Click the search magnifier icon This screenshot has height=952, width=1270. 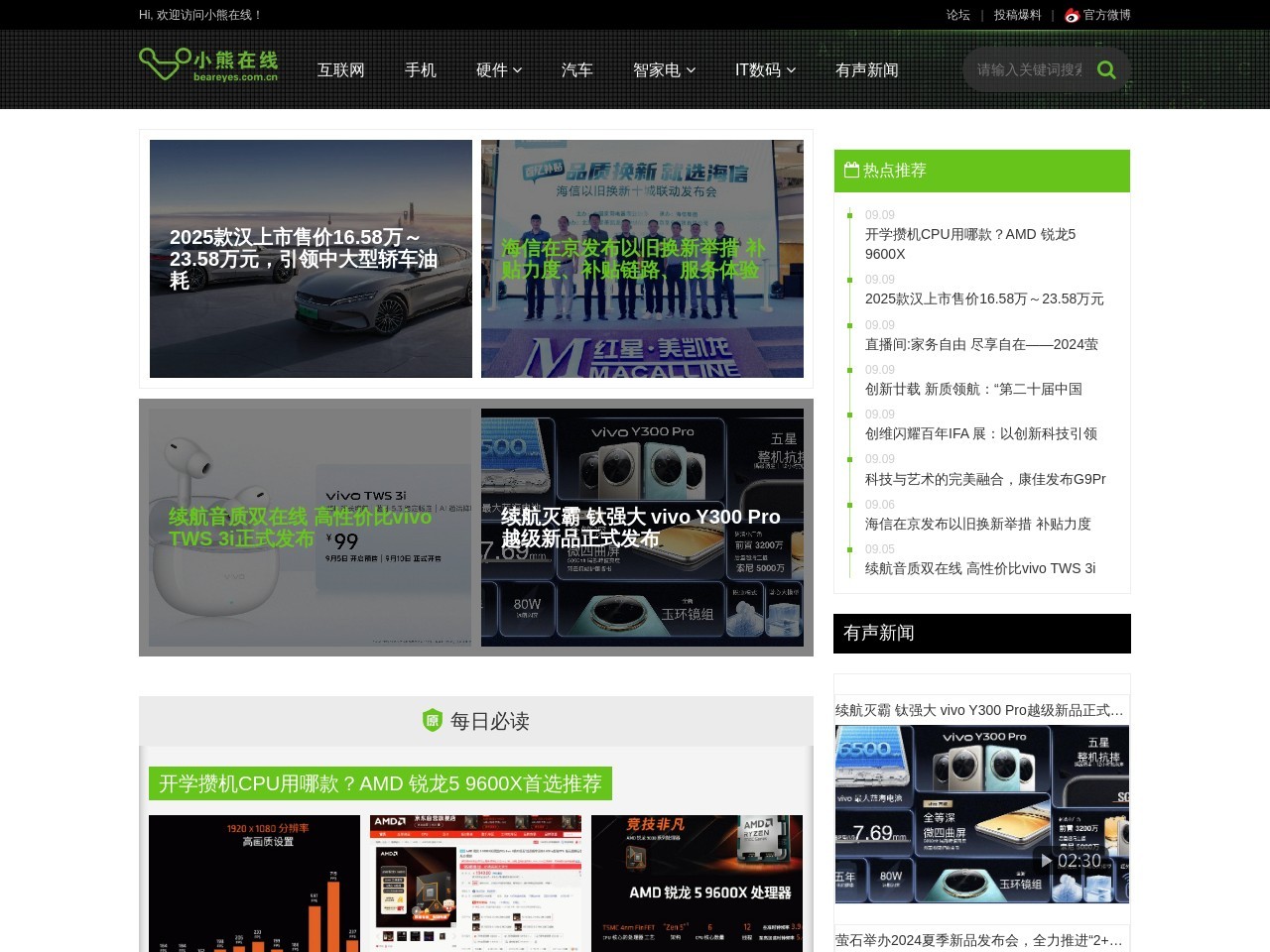point(1105,70)
